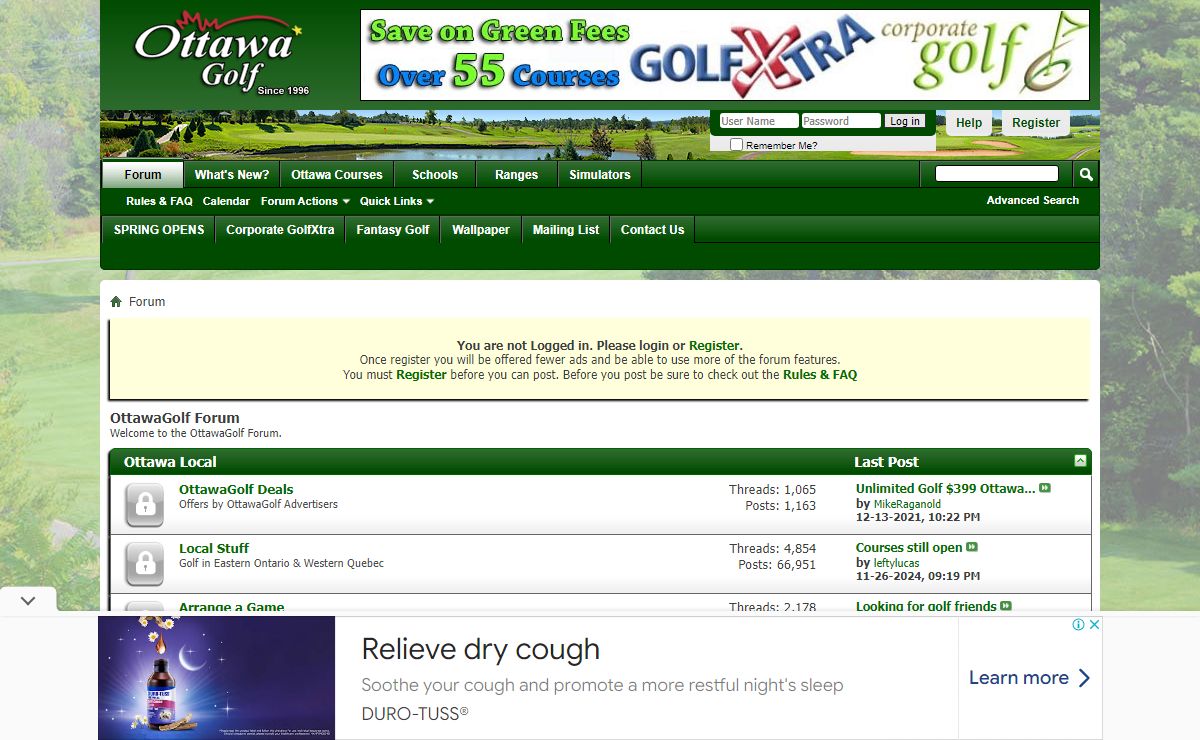Open the Local Stuff forum
The width and height of the screenshot is (1200, 740).
pos(214,548)
